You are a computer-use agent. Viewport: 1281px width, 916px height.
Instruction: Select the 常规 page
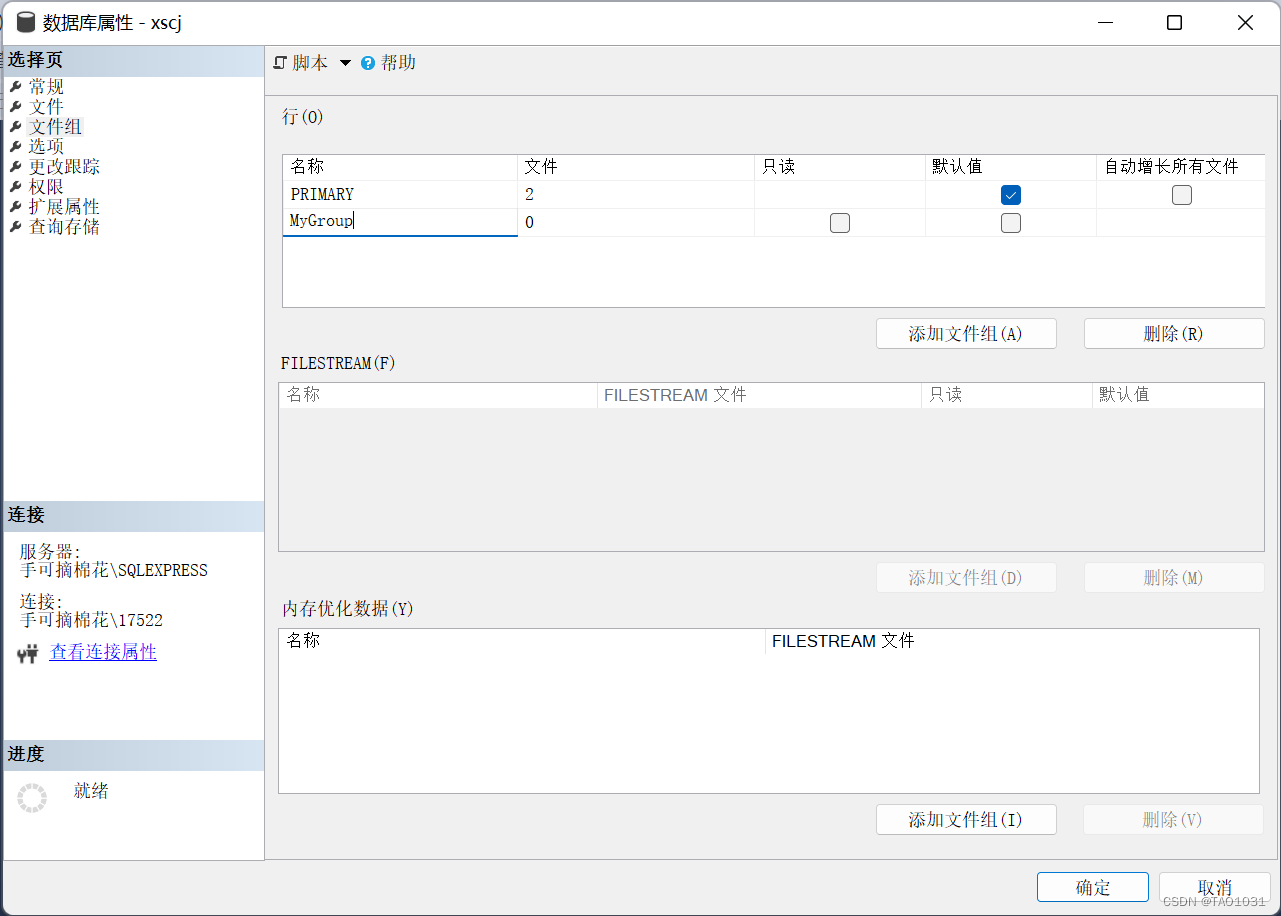pos(46,87)
